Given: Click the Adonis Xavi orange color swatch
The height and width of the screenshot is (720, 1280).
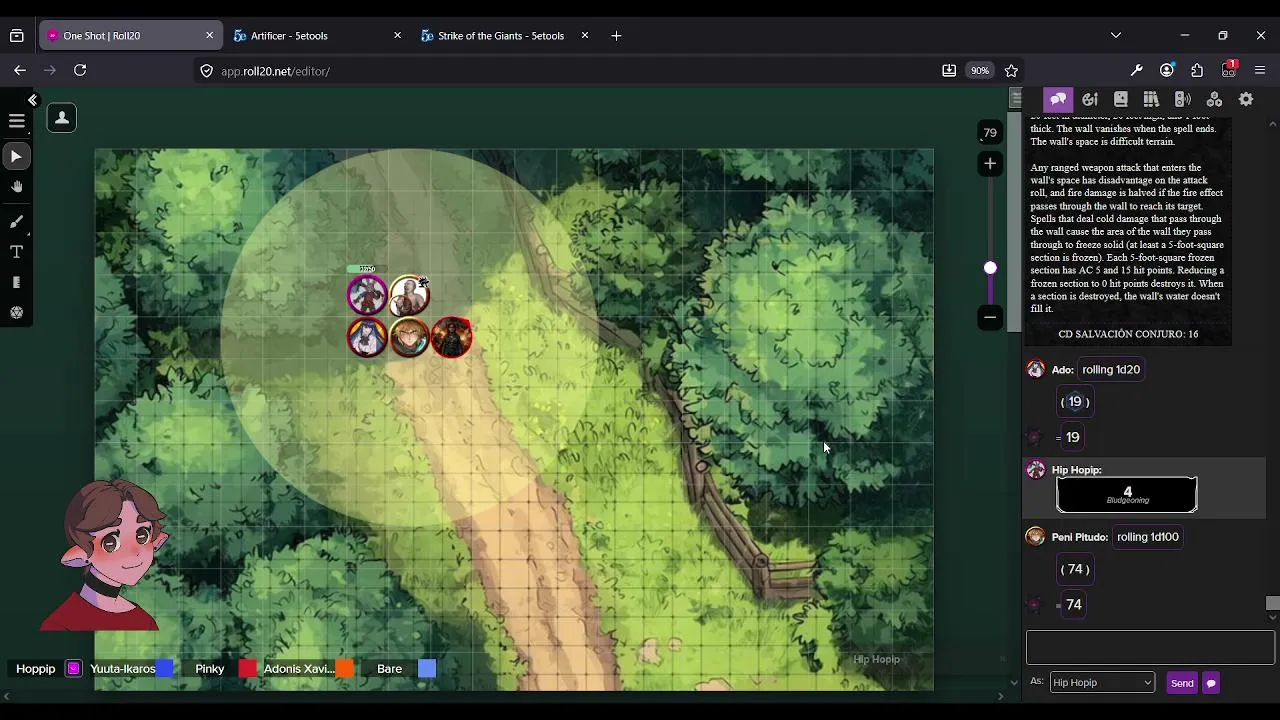Looking at the screenshot, I should click(345, 669).
